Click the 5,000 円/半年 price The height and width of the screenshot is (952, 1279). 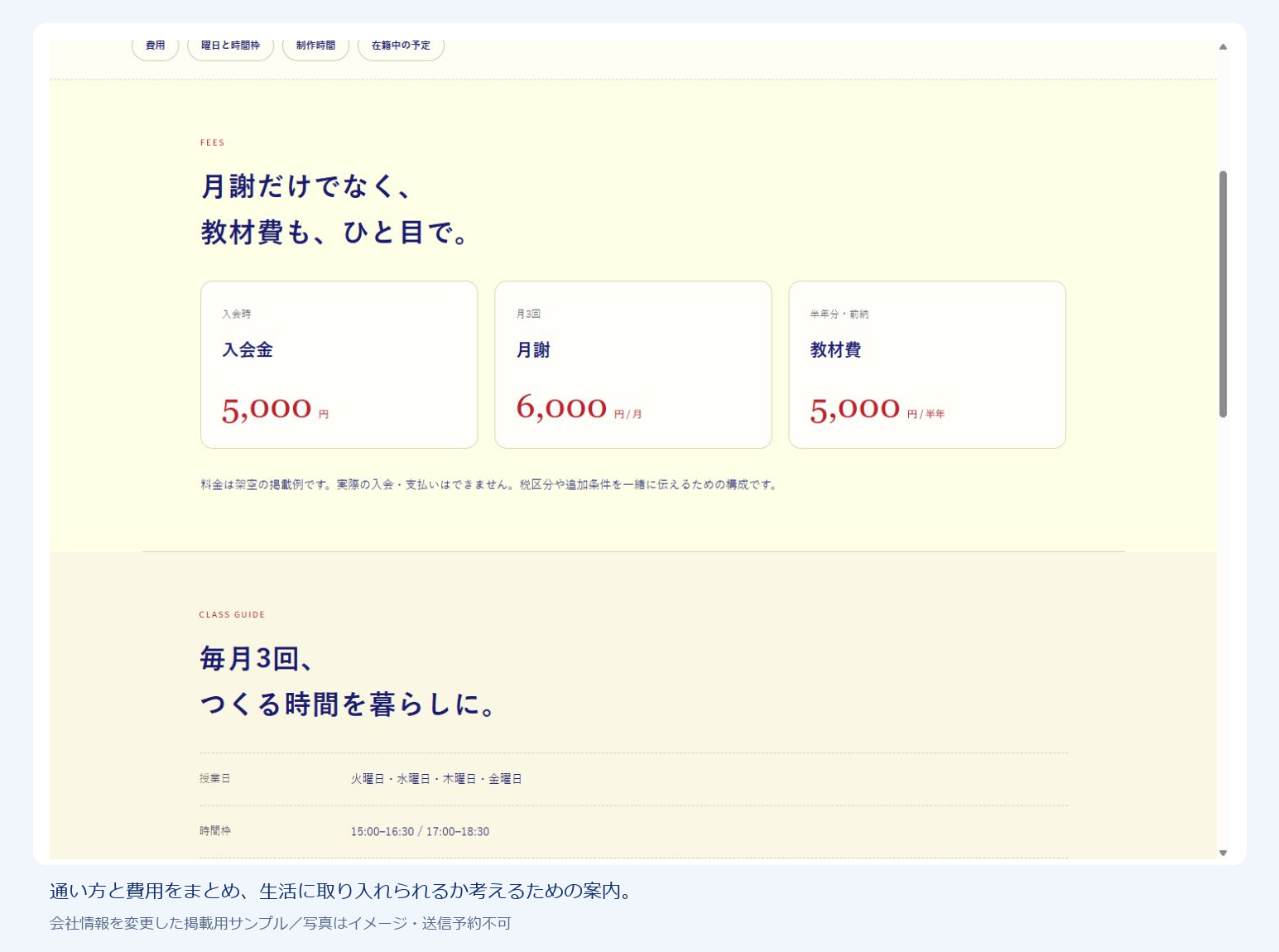coord(877,409)
